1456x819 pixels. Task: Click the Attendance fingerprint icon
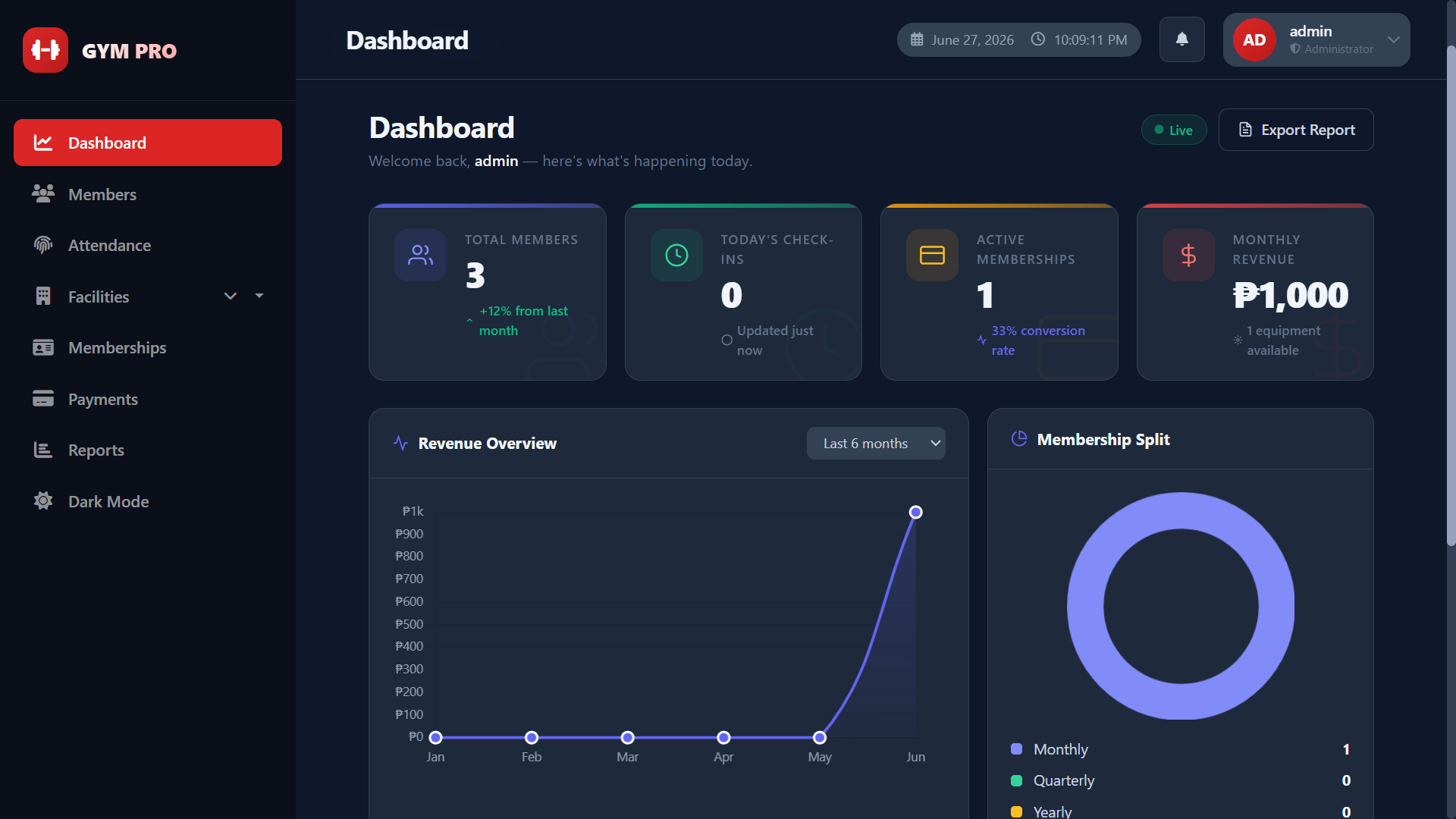pyautogui.click(x=43, y=245)
